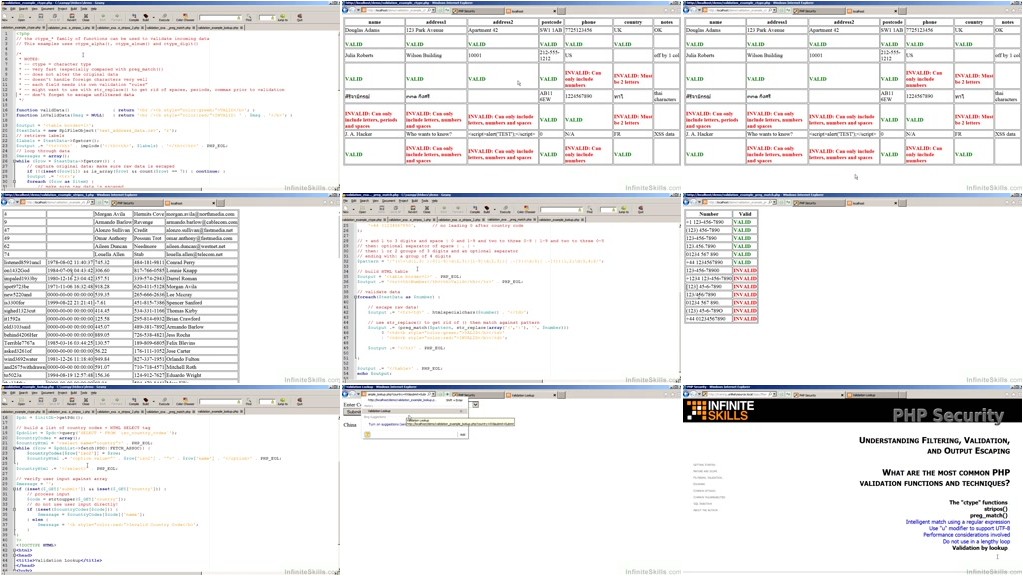Click Find icon in Geany ctype window
Viewport: 1023px width, 576px height.
(249, 17)
